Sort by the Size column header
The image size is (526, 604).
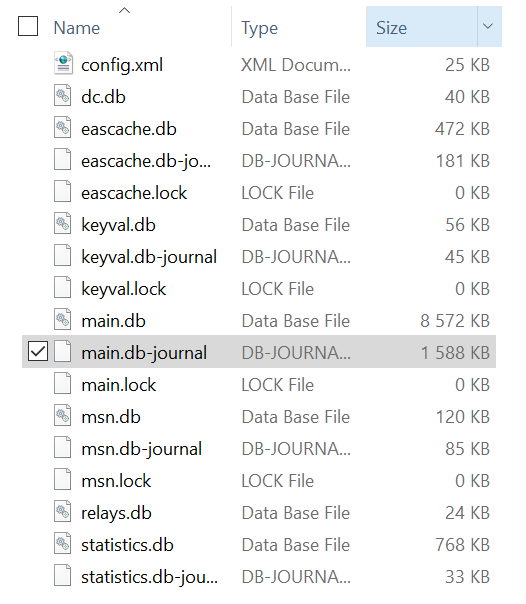(x=422, y=26)
